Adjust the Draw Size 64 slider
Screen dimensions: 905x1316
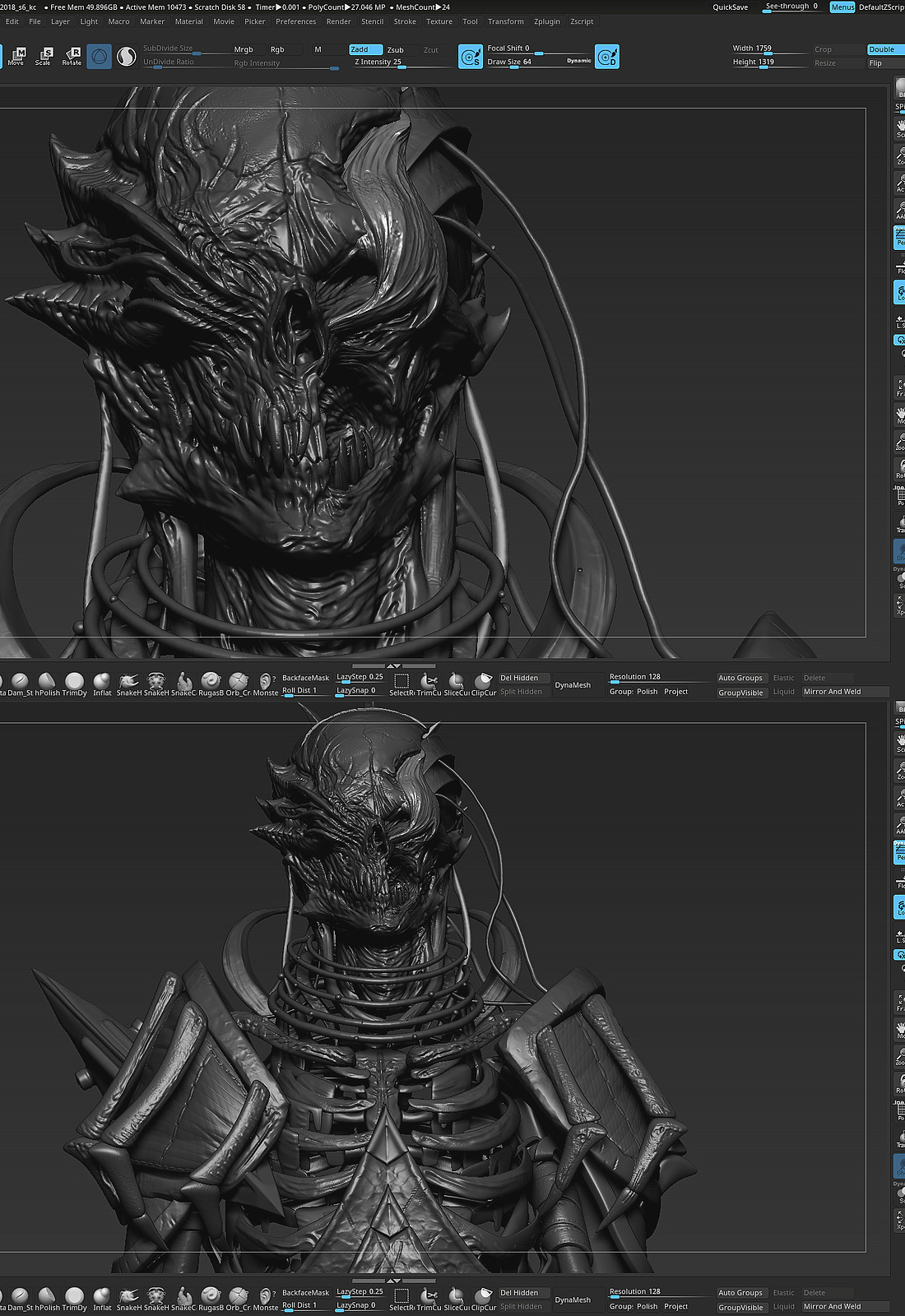pos(525,62)
